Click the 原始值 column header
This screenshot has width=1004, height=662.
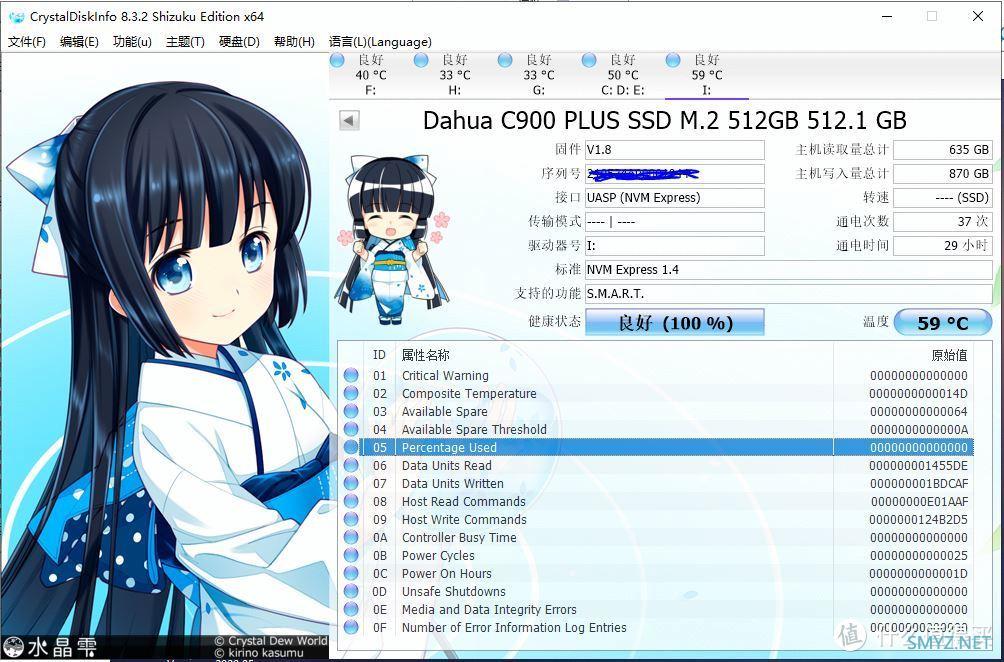[949, 355]
